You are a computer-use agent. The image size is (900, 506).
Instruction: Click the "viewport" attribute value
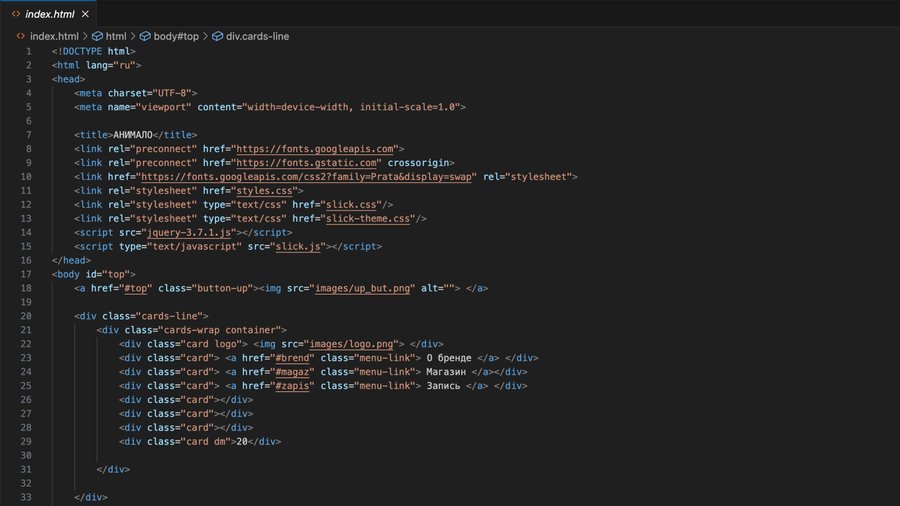coord(164,107)
